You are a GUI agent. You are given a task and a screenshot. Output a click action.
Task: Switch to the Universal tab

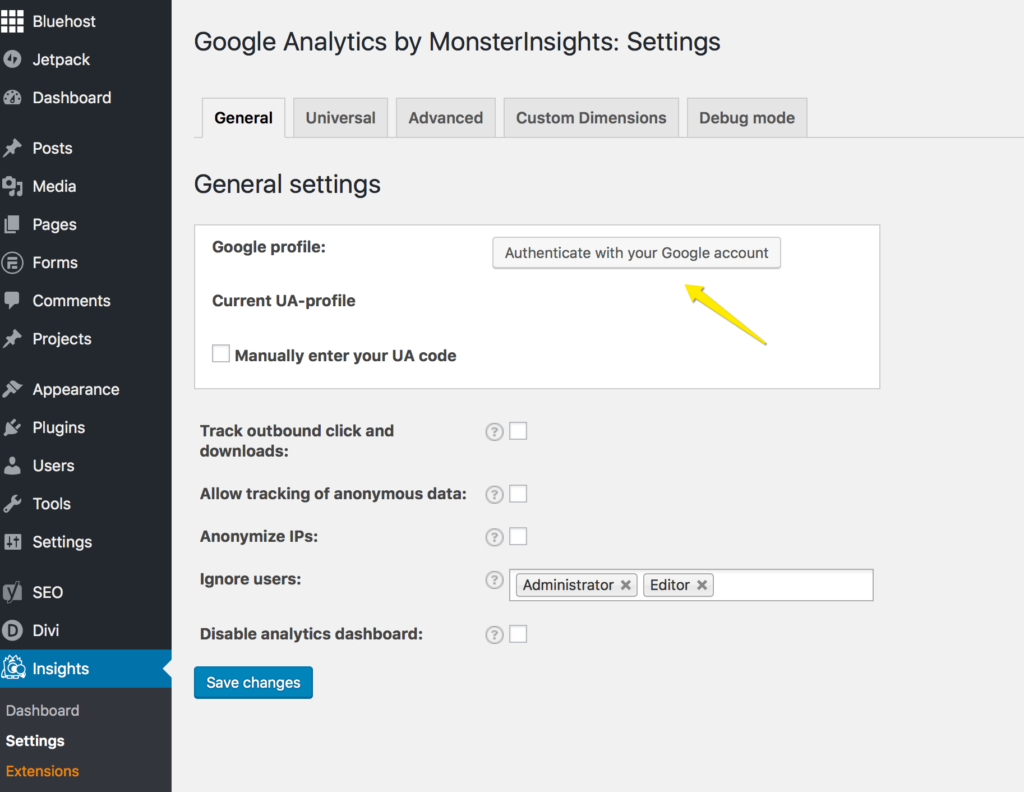[x=340, y=118]
